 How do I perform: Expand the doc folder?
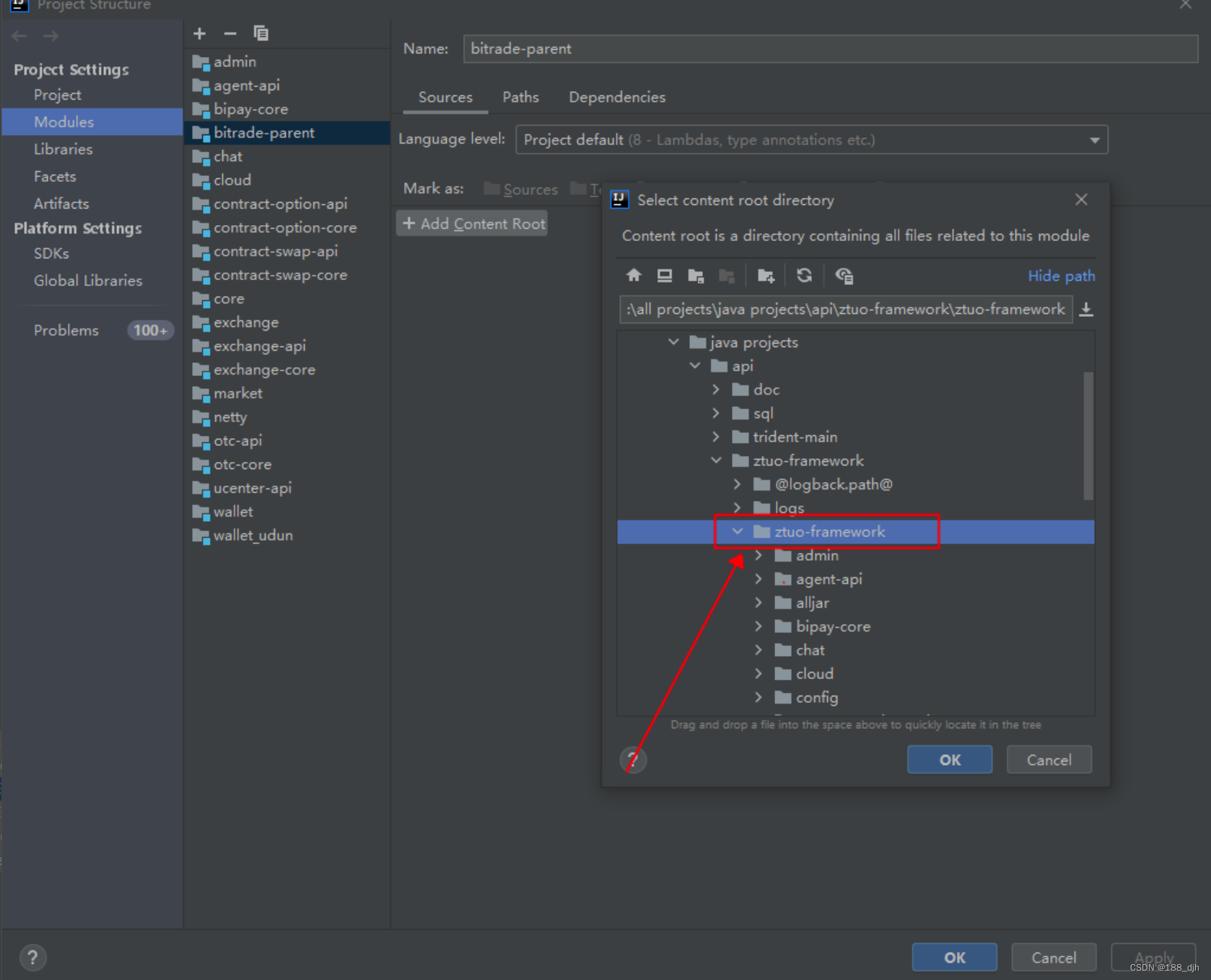(x=716, y=390)
